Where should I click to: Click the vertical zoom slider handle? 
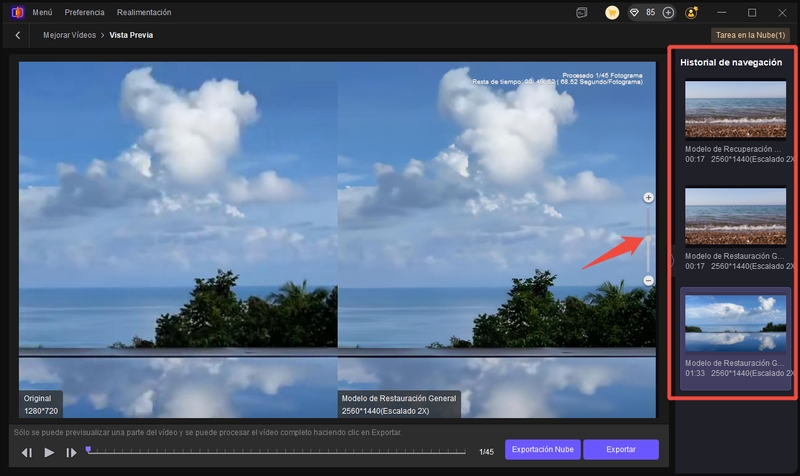648,239
